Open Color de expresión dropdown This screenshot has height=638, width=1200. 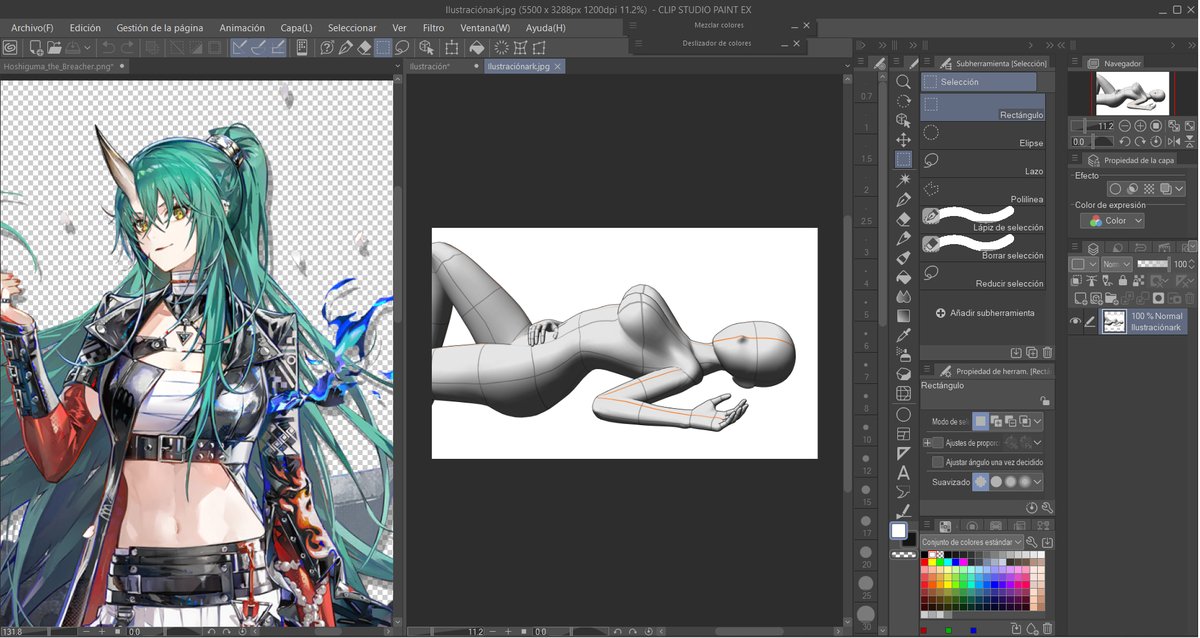(x=1112, y=221)
